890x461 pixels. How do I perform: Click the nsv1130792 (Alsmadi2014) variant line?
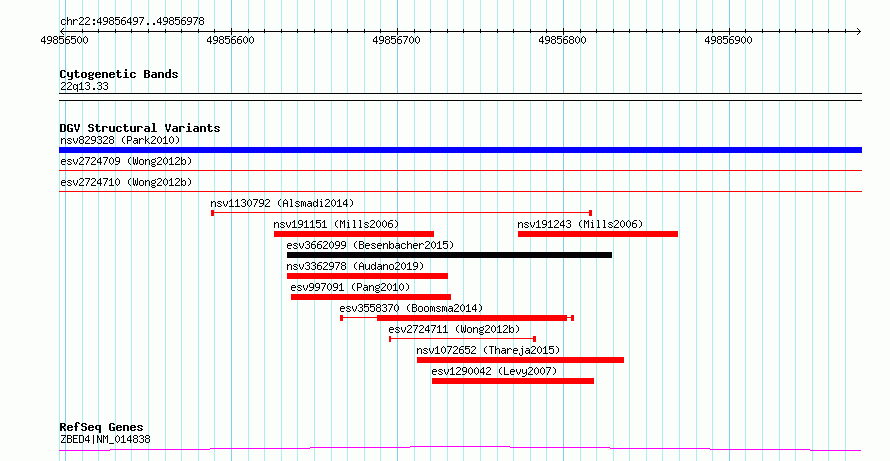point(401,213)
